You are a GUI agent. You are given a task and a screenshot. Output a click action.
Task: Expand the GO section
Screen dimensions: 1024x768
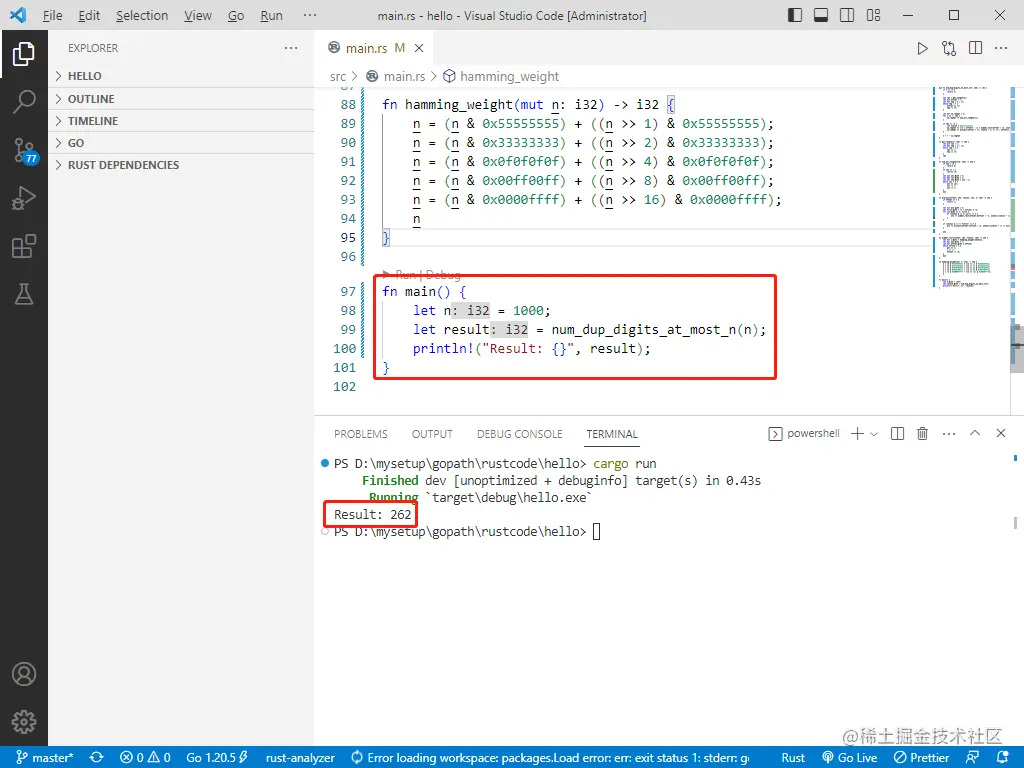(x=181, y=143)
